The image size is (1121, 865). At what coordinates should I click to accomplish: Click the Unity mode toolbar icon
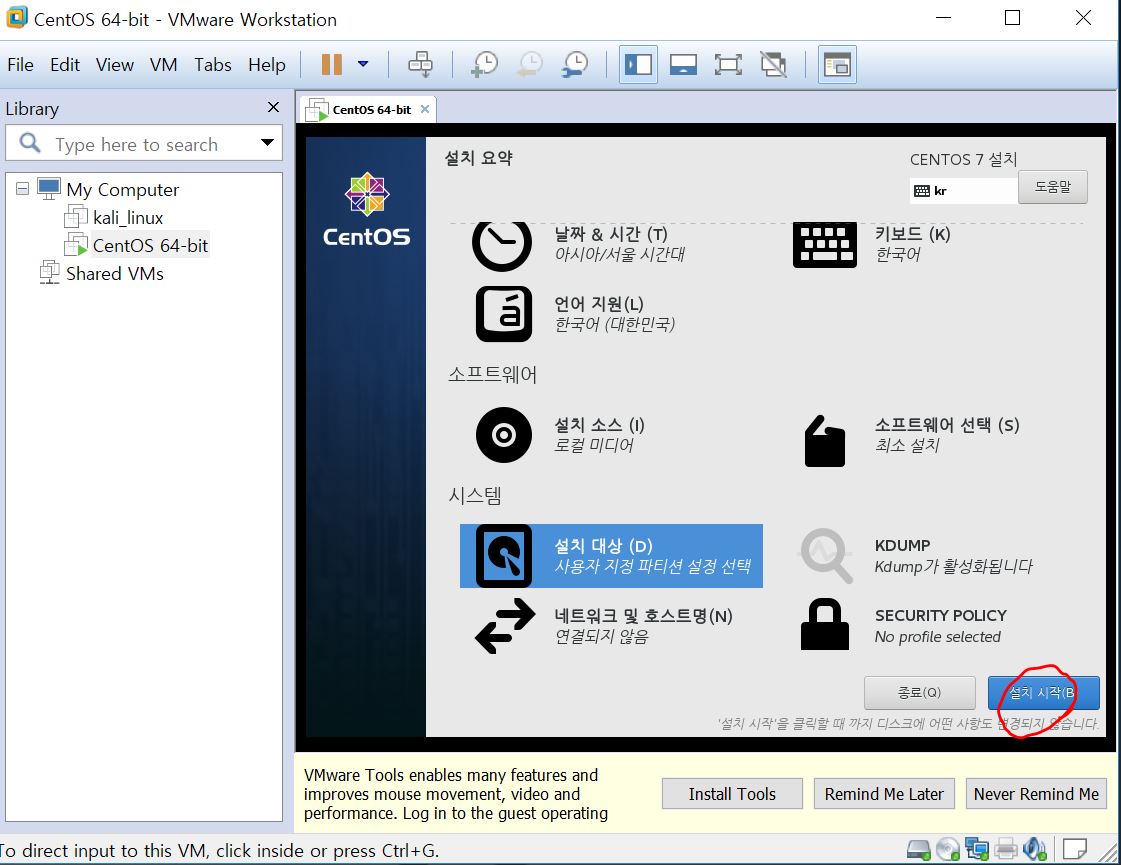pyautogui.click(x=773, y=65)
